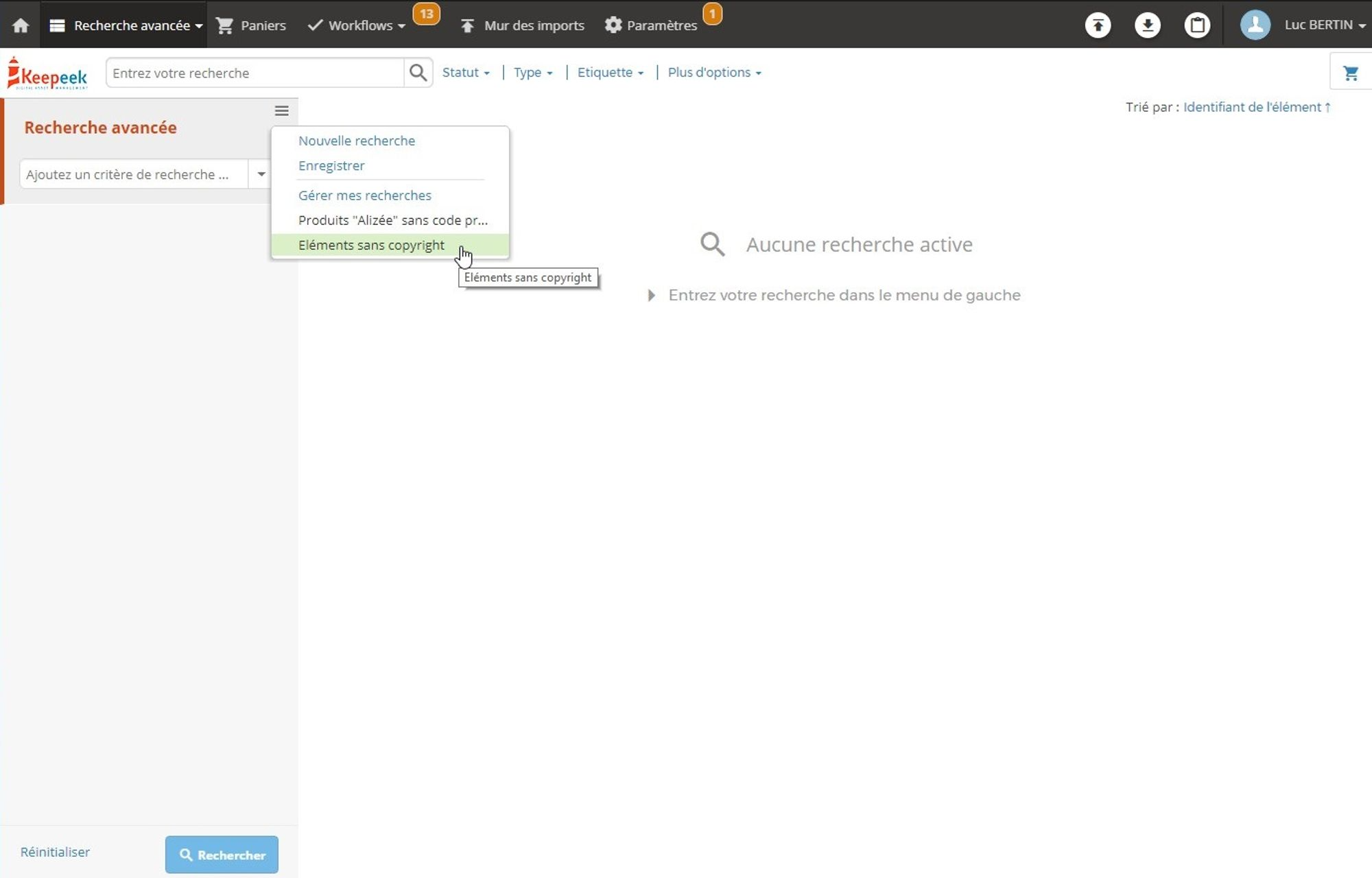Viewport: 1372px width, 878px height.
Task: Click the Réinitialiser link
Action: click(x=55, y=852)
